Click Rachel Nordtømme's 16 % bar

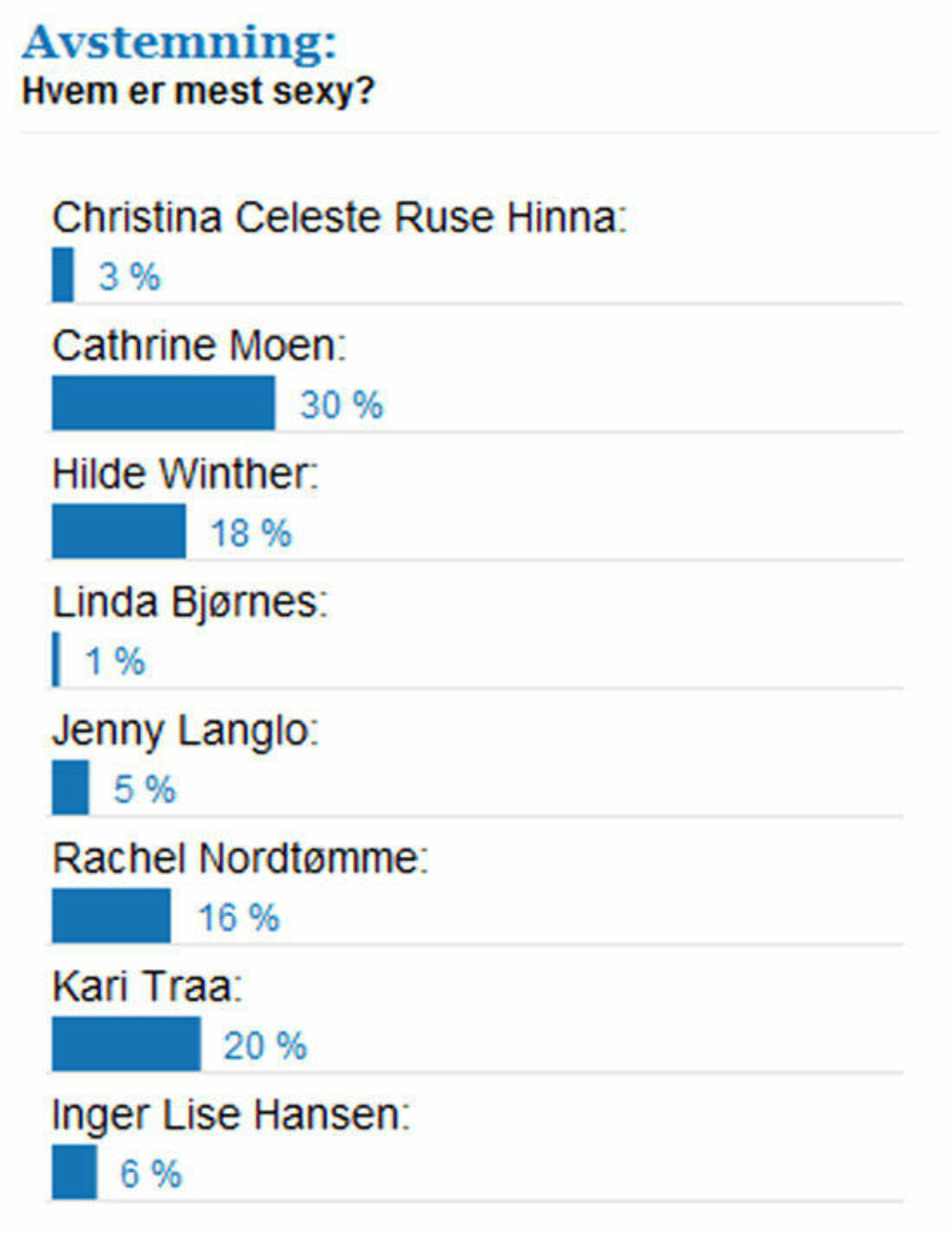(x=111, y=916)
